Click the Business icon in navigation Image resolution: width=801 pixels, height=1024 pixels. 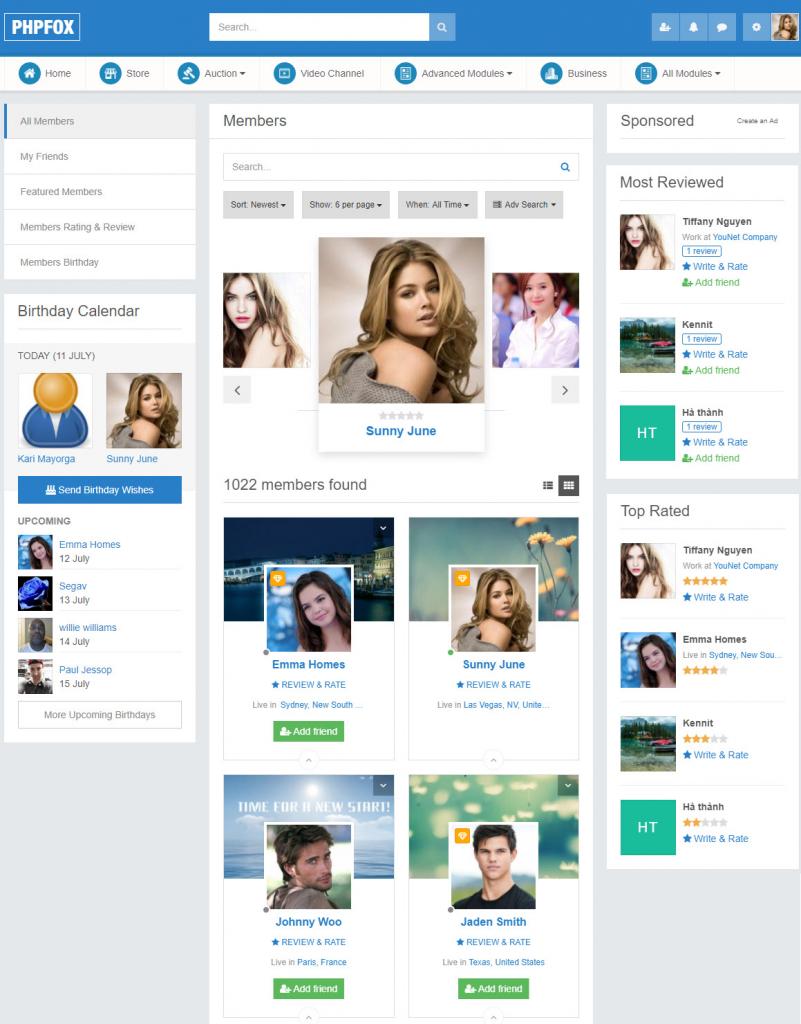pos(551,73)
